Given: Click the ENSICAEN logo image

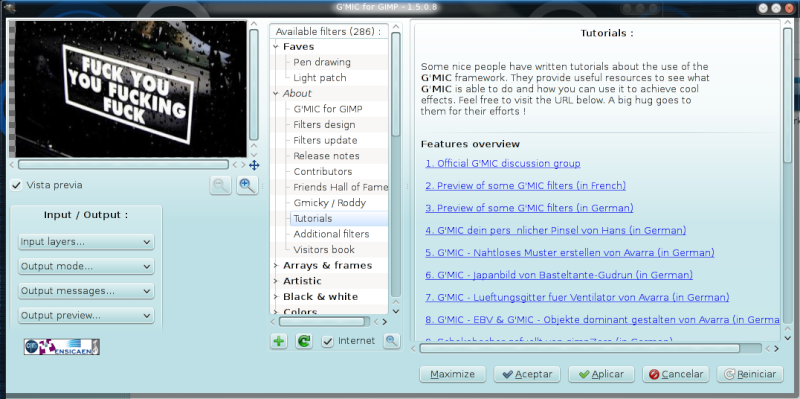Looking at the screenshot, I should coord(62,347).
